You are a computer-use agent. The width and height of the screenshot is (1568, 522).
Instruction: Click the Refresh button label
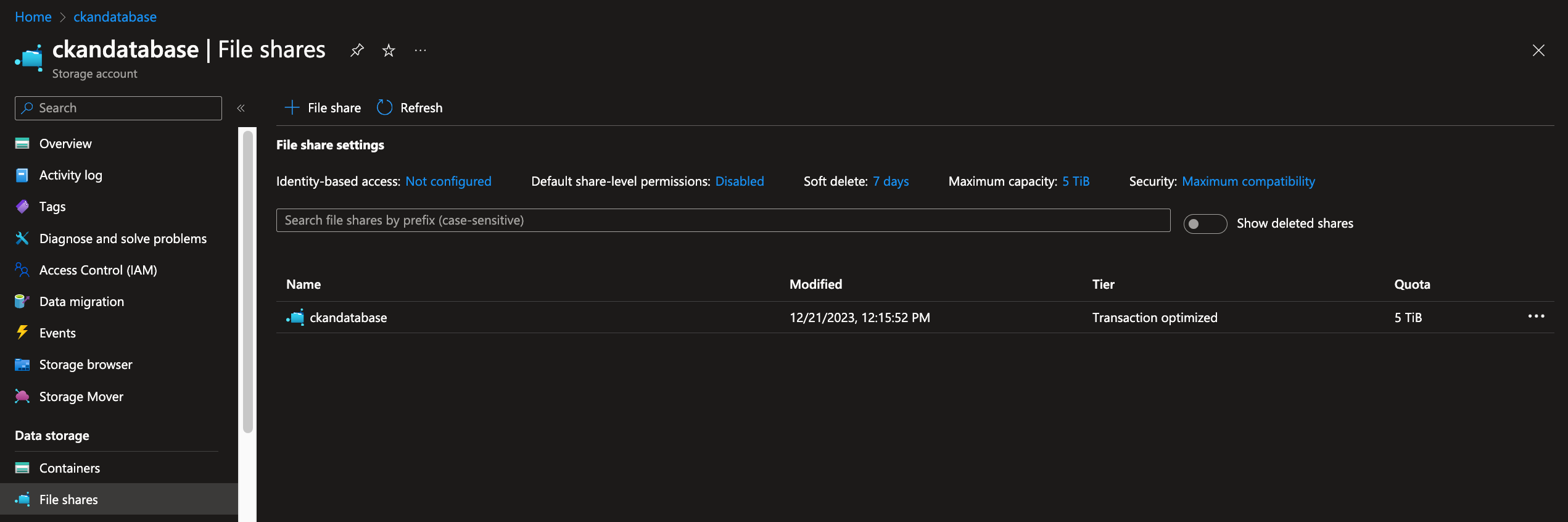pyautogui.click(x=421, y=108)
